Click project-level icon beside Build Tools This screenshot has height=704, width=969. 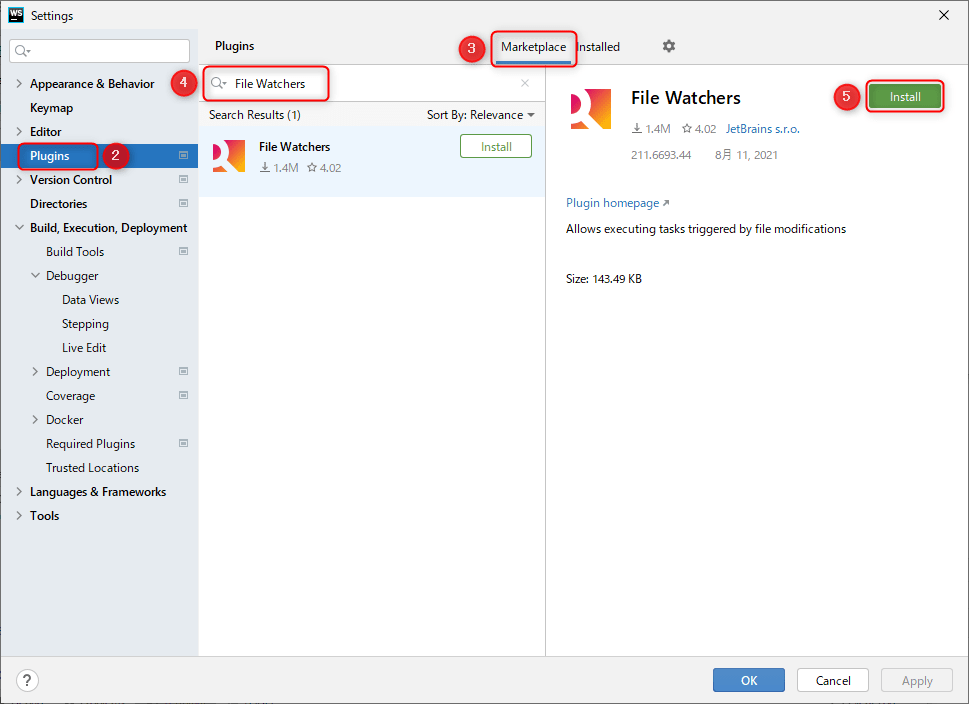[x=184, y=252]
